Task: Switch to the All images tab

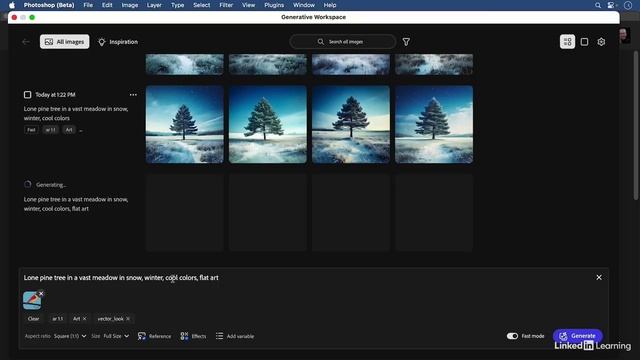Action: [64, 42]
